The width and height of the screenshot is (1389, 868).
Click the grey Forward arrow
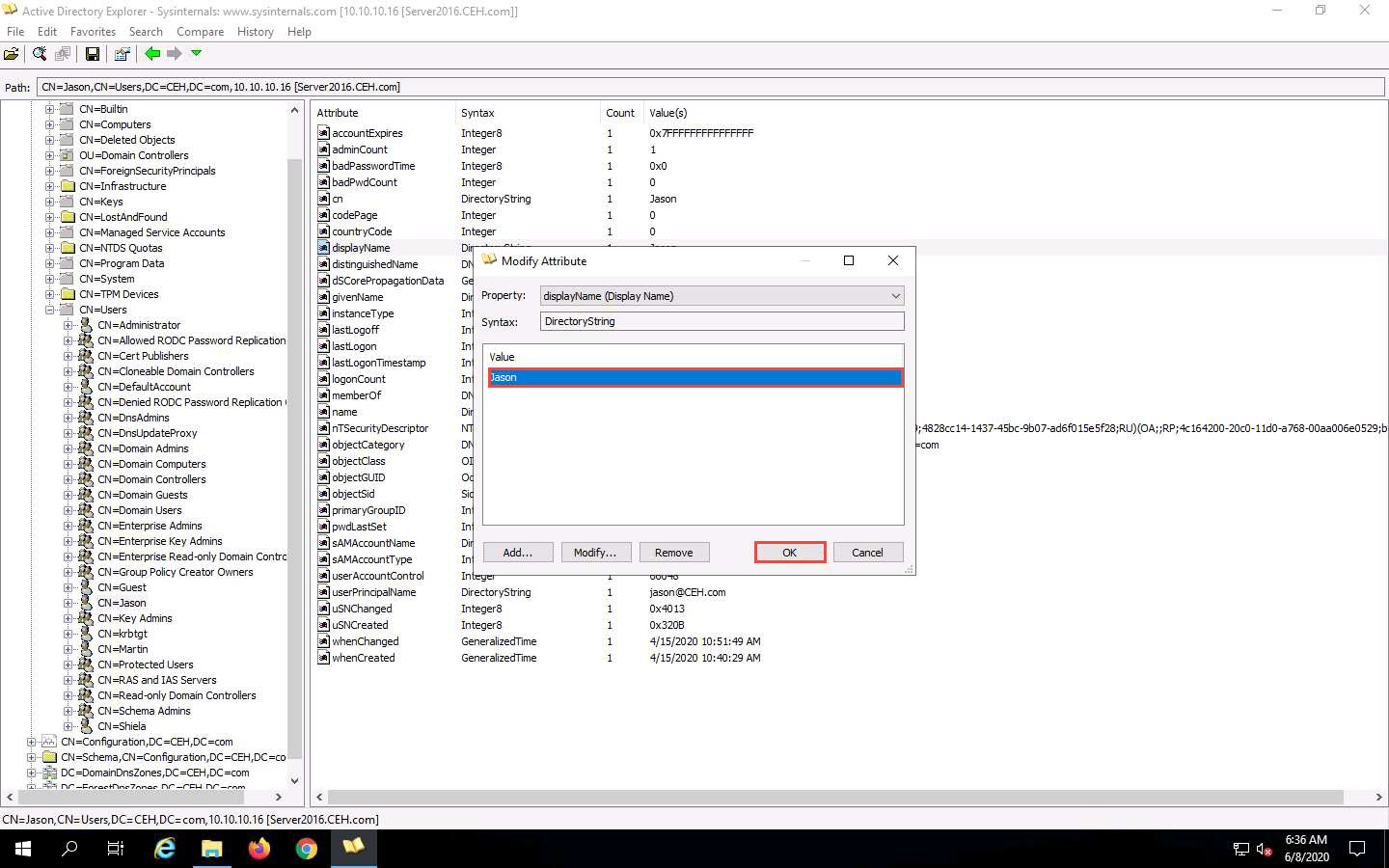175,54
